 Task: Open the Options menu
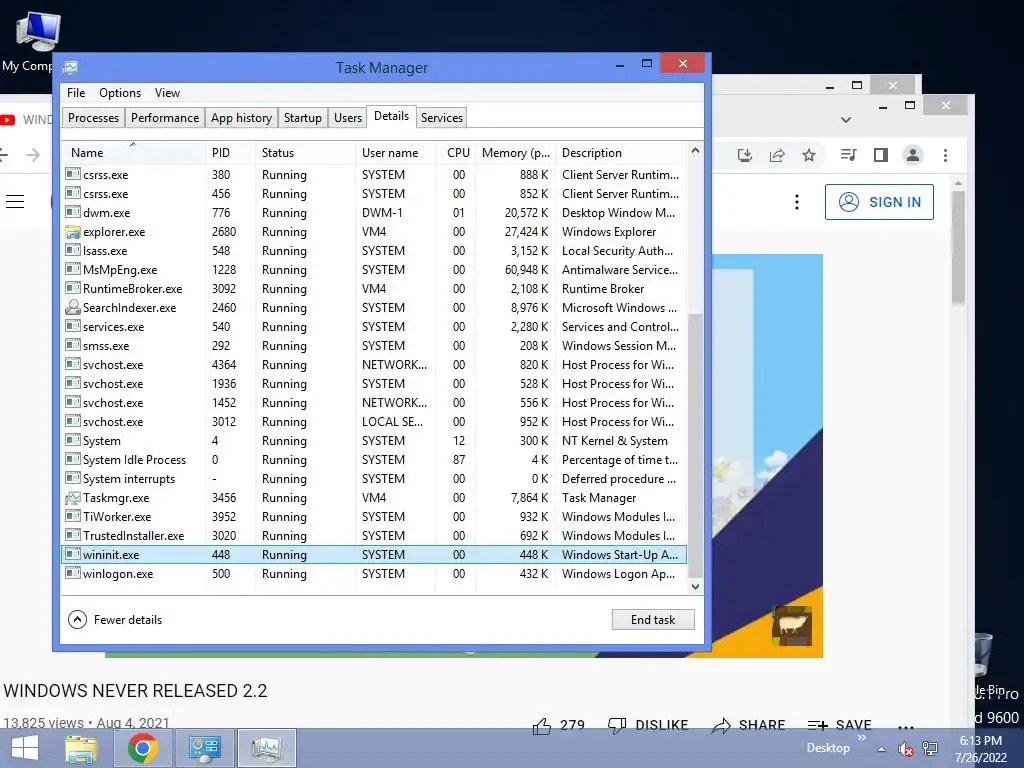(120, 93)
